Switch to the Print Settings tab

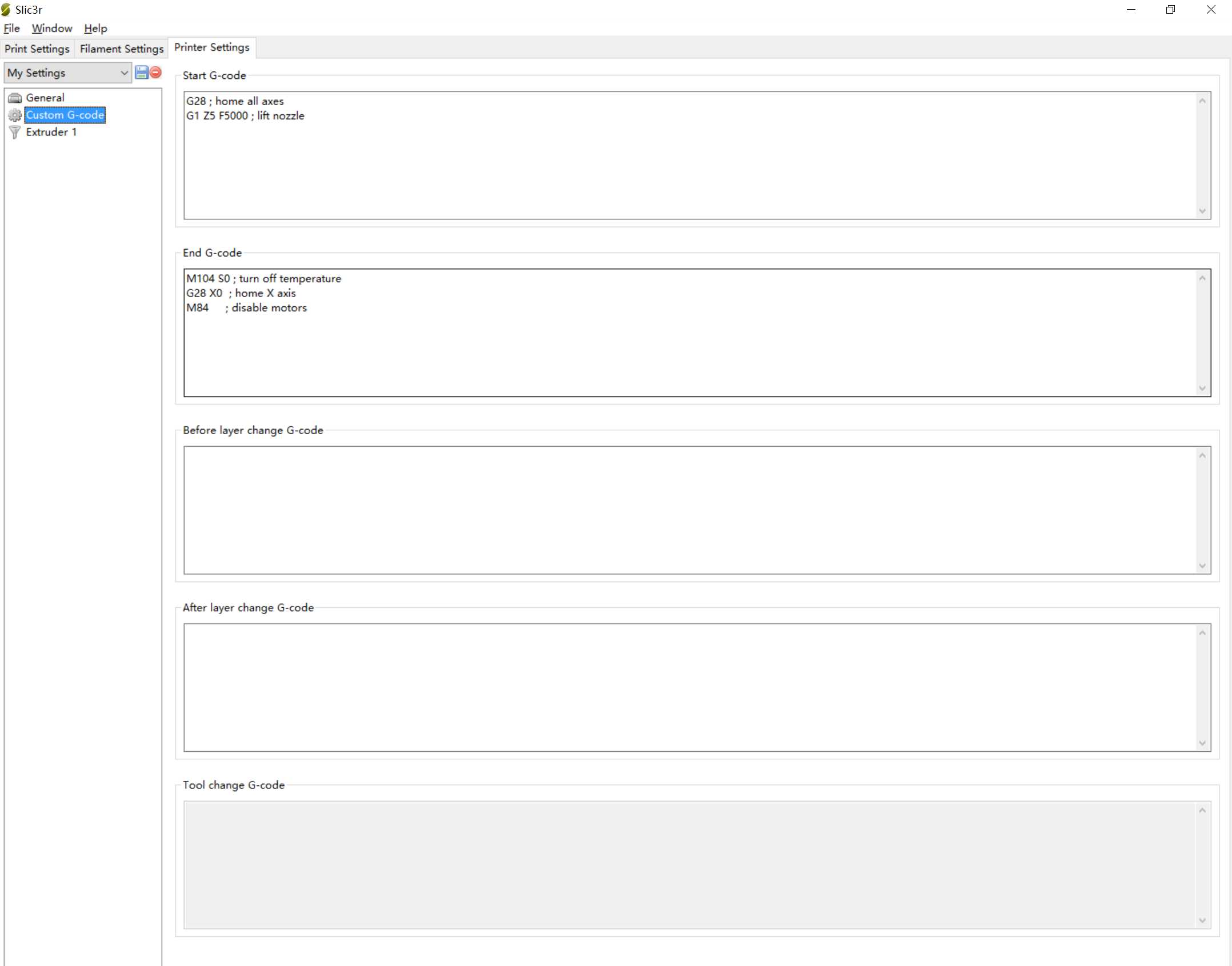pyautogui.click(x=37, y=49)
